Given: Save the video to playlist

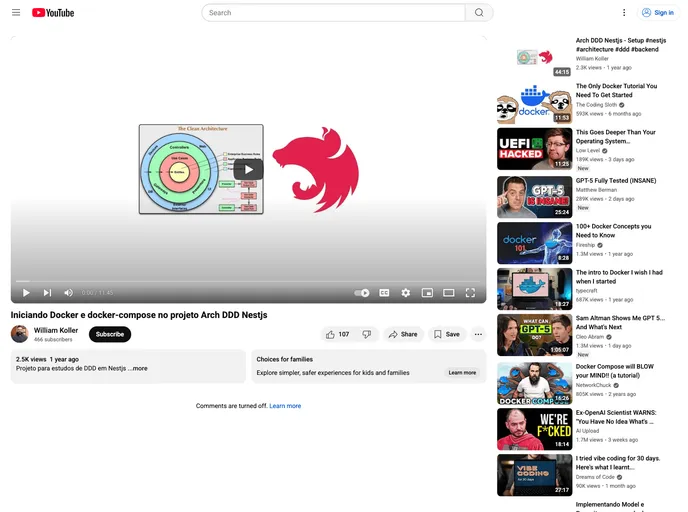Looking at the screenshot, I should coord(447,334).
